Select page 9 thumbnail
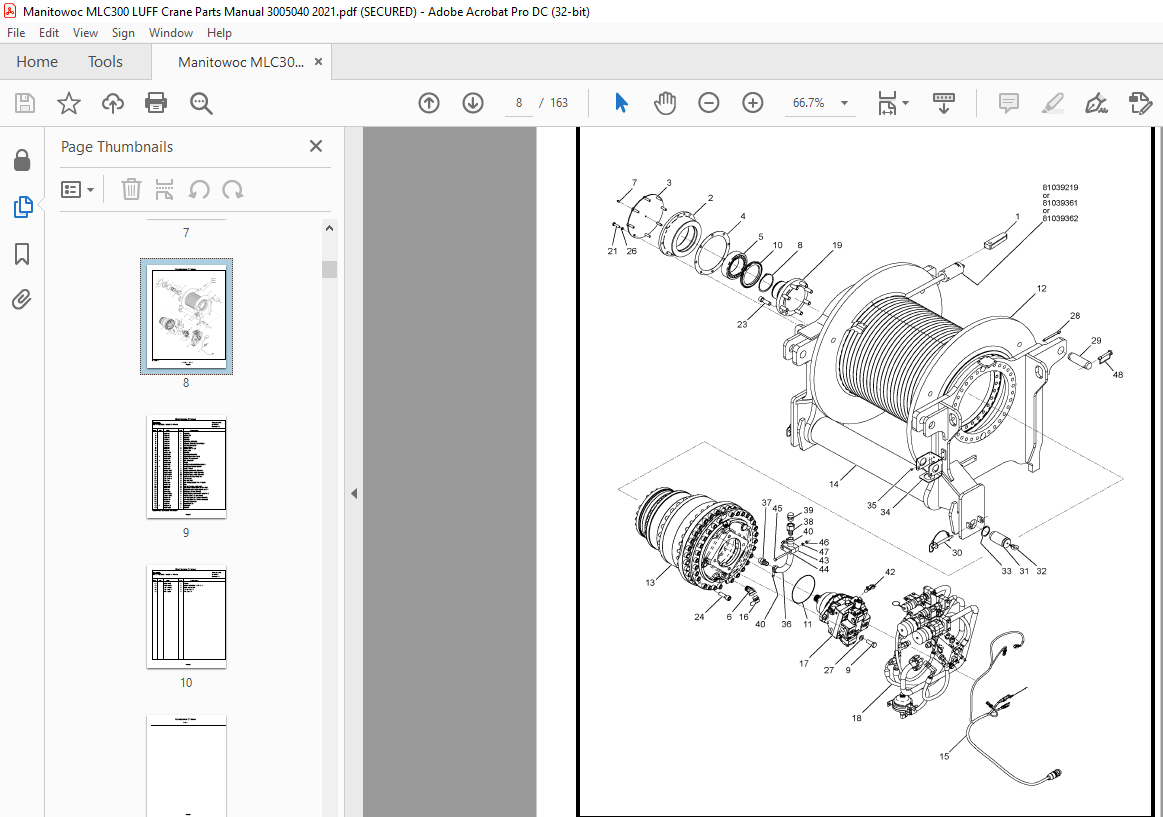Viewport: 1163px width, 817px height. [186, 466]
